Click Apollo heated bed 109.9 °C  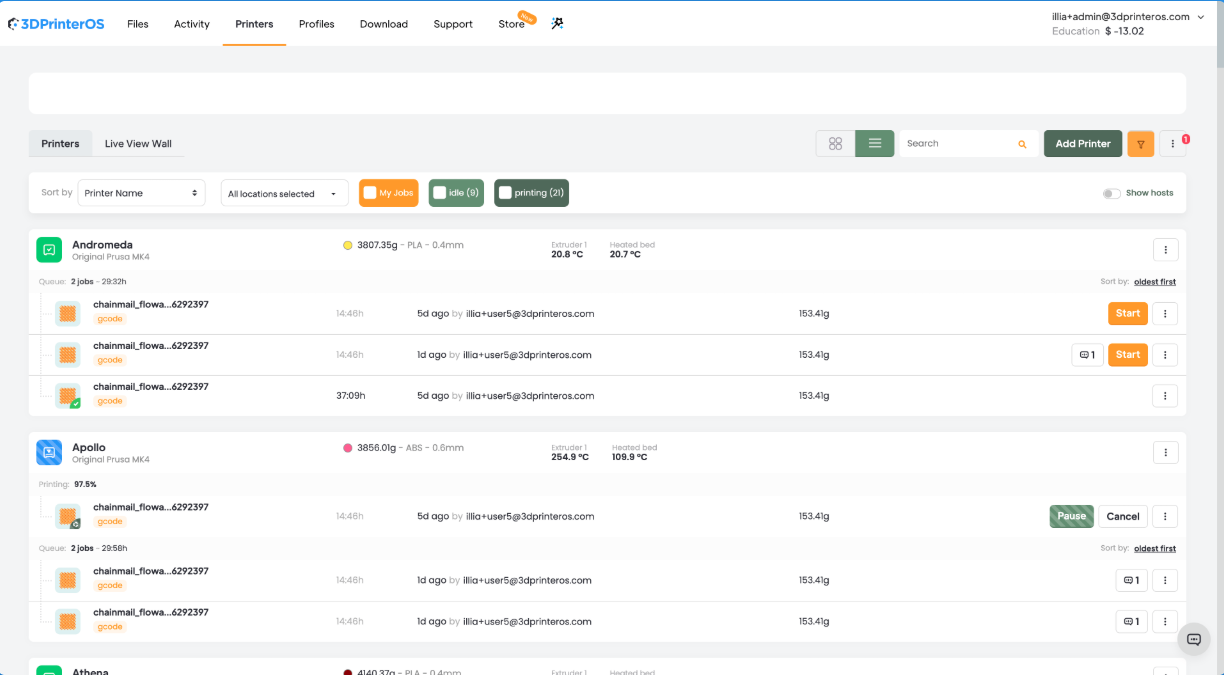(627, 457)
